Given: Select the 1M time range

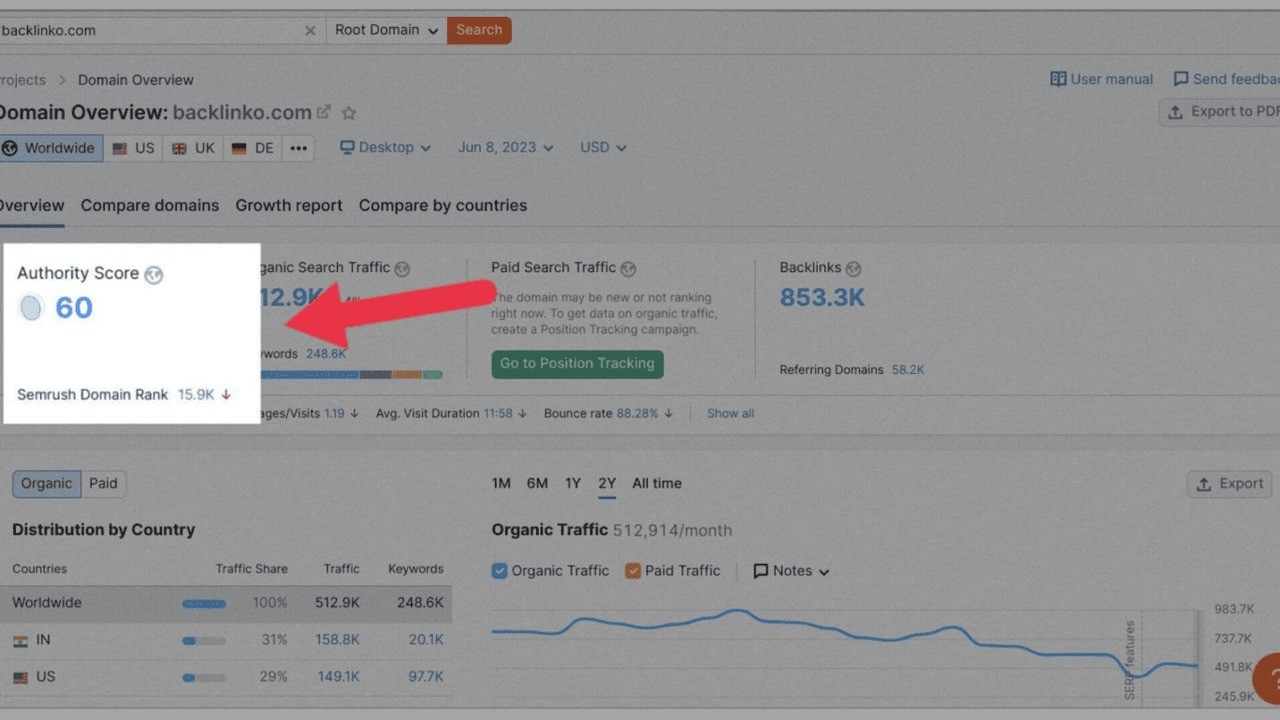Looking at the screenshot, I should point(501,484).
